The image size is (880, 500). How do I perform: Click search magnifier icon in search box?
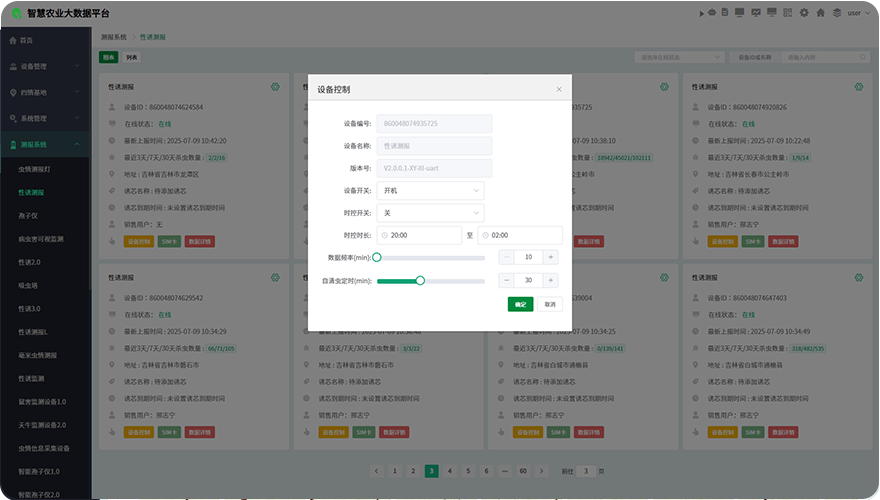[x=863, y=57]
